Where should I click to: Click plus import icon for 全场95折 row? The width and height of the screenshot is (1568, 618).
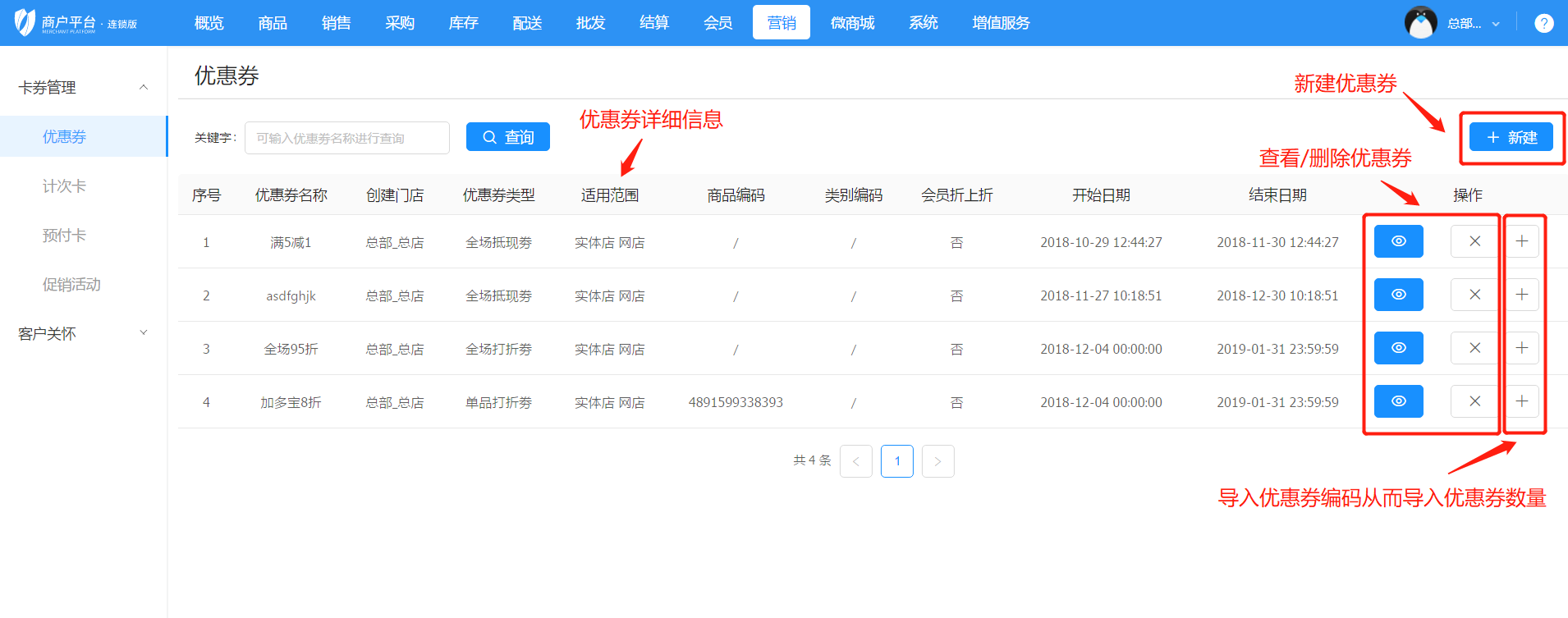coord(1521,348)
